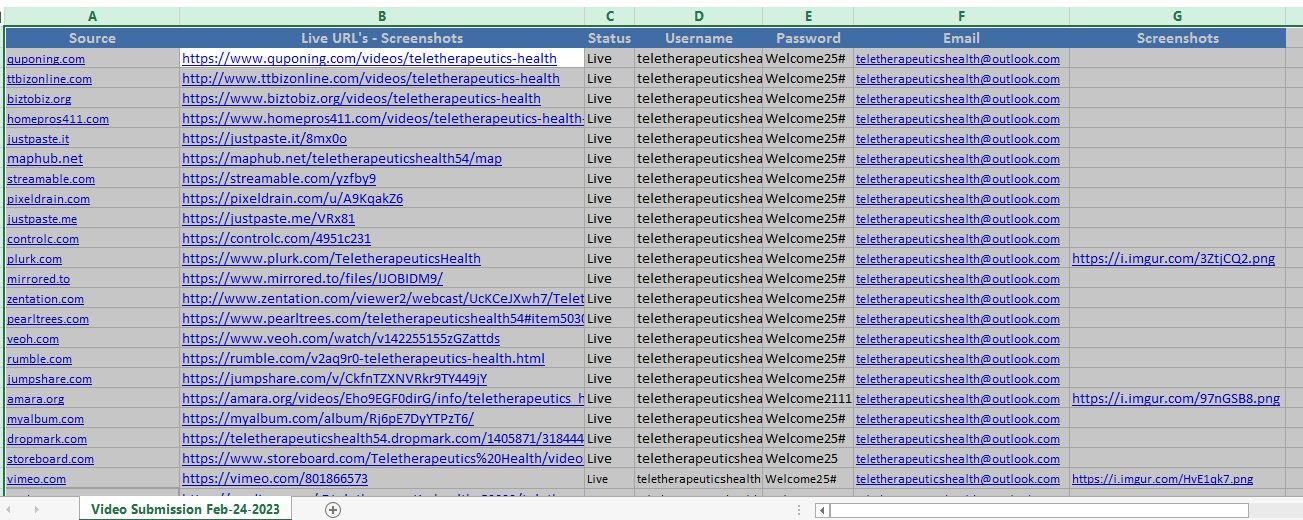The height and width of the screenshot is (520, 1303).
Task: Add a new sheet with plus button
Action: coord(333,509)
